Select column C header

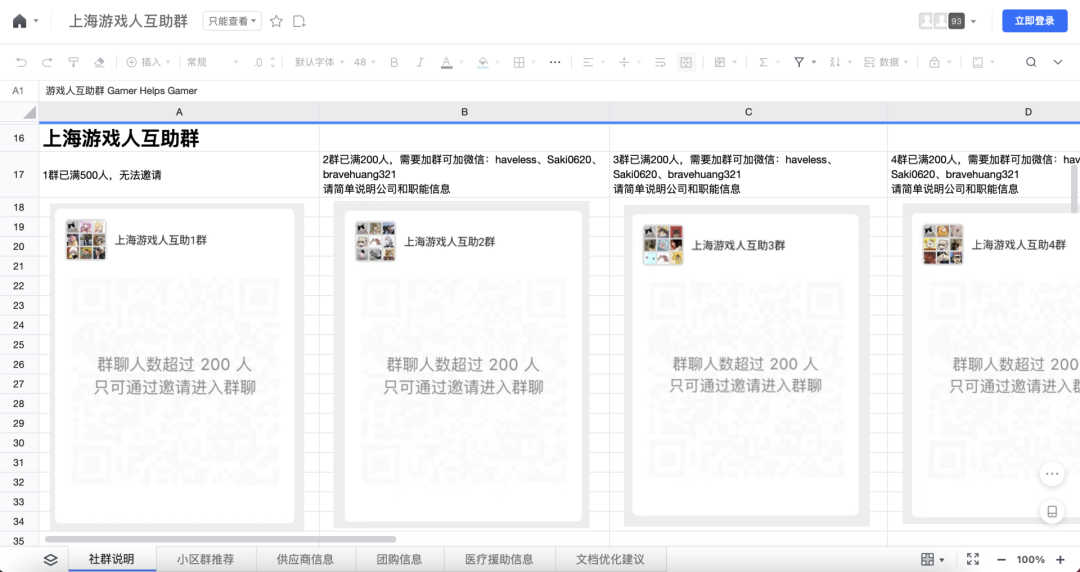[x=749, y=112]
